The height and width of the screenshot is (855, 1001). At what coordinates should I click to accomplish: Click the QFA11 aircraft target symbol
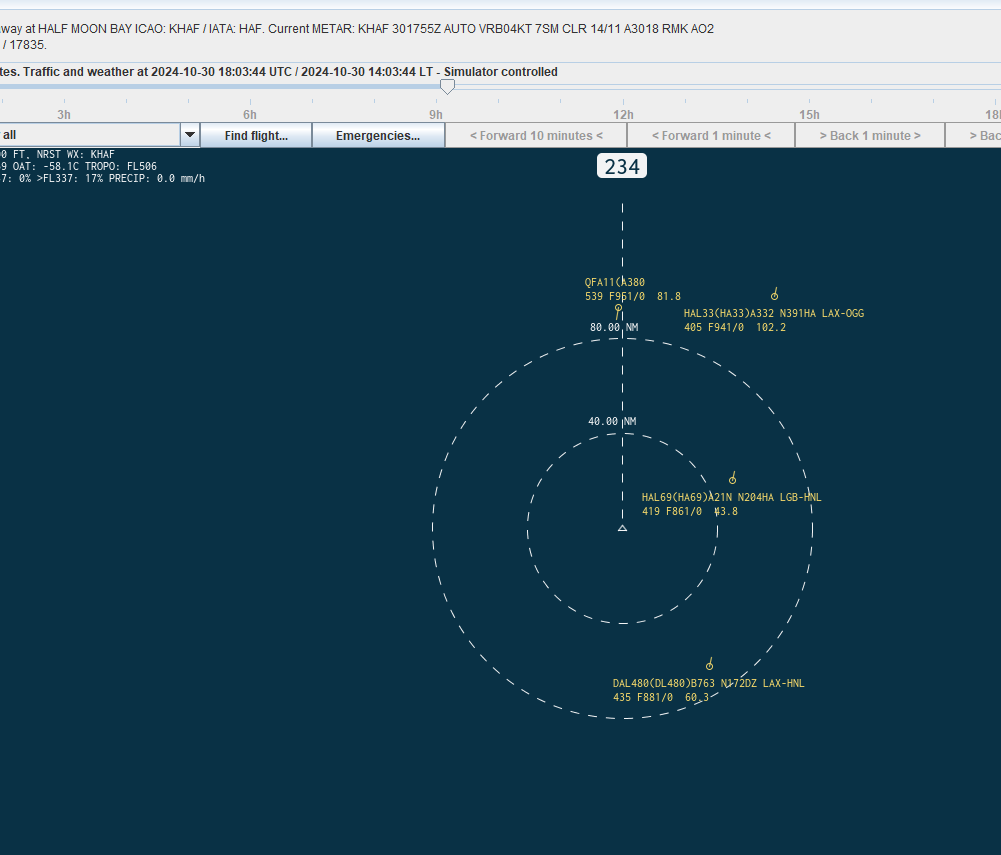click(x=618, y=308)
